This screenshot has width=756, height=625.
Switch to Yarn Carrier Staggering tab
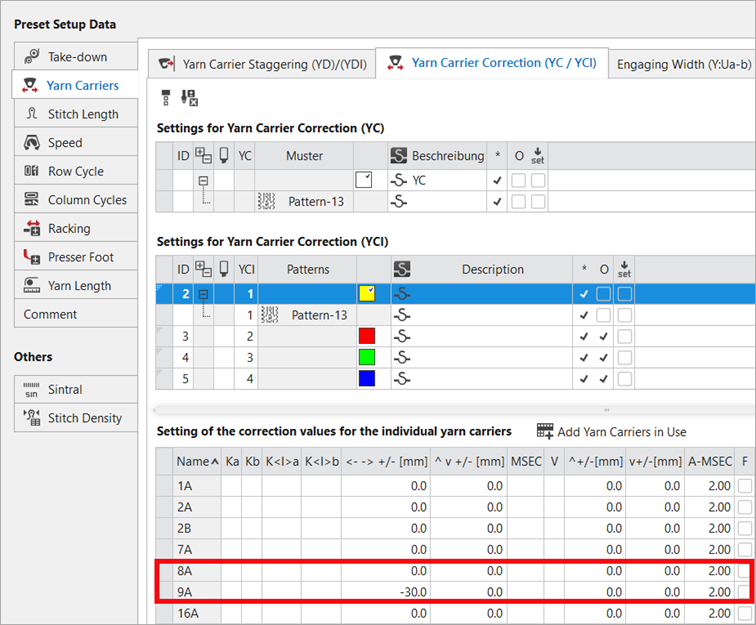pyautogui.click(x=258, y=64)
